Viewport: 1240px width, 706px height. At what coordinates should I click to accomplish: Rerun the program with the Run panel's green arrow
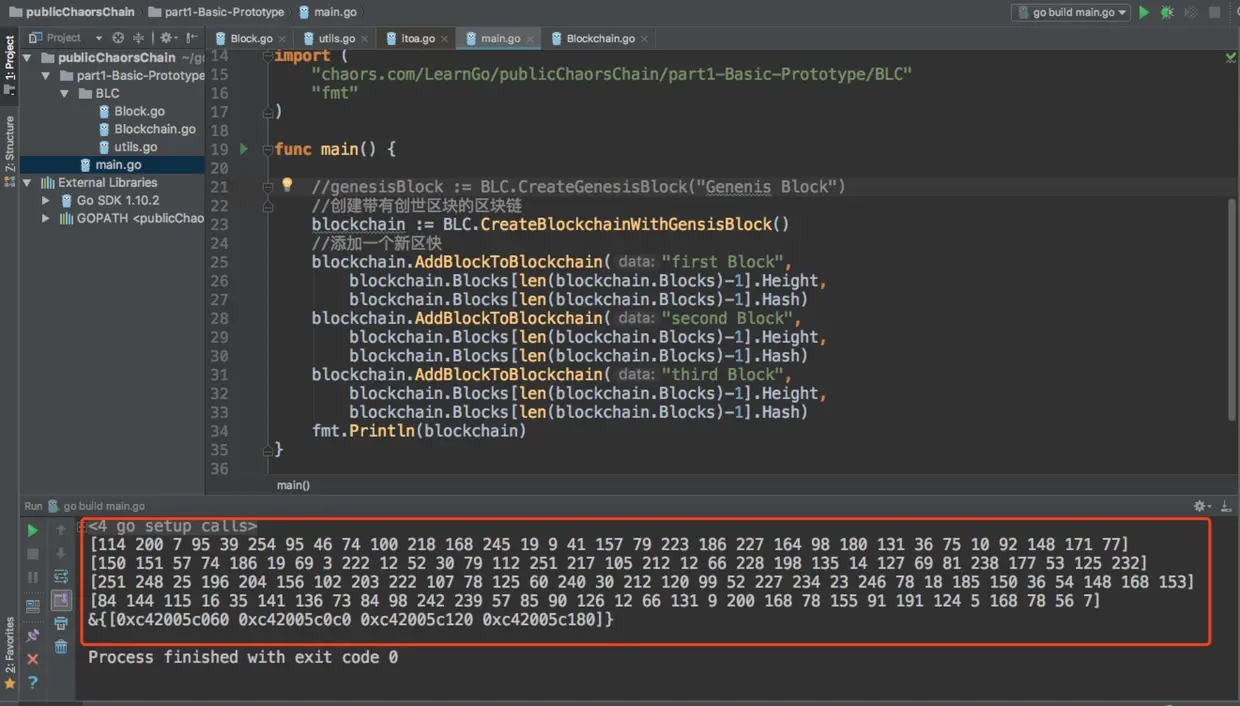[33, 530]
